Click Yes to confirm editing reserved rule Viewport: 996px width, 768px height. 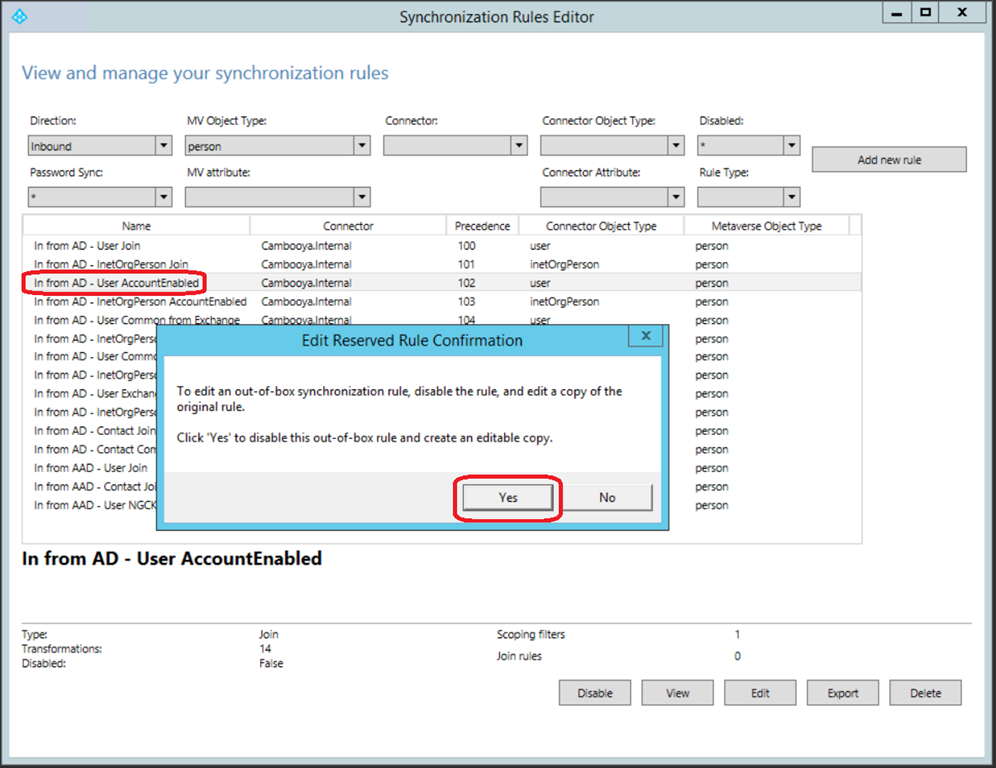tap(508, 497)
